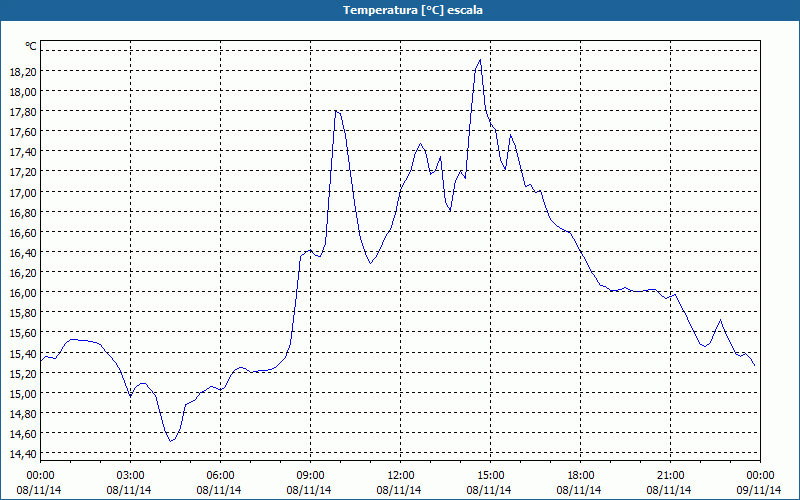The width and height of the screenshot is (800, 500).
Task: Select the 15,60 y-axis value
Action: (23, 334)
